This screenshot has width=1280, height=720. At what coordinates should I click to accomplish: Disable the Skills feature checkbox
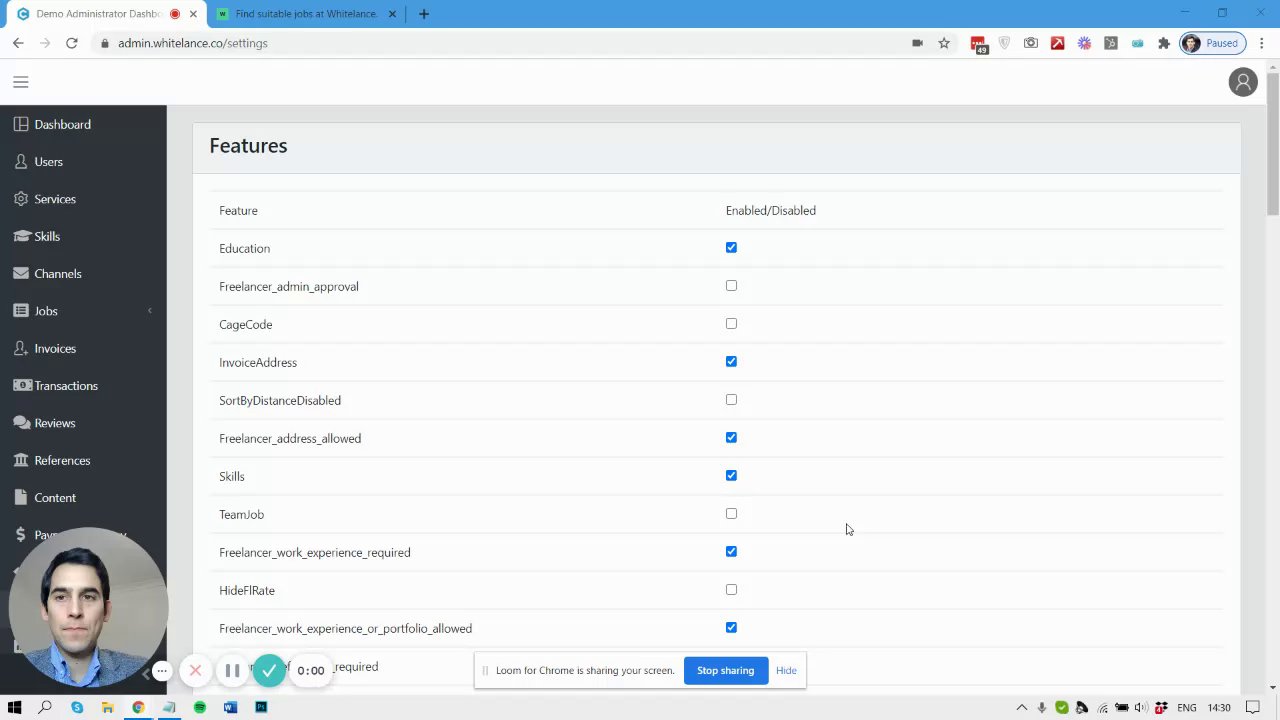(731, 476)
